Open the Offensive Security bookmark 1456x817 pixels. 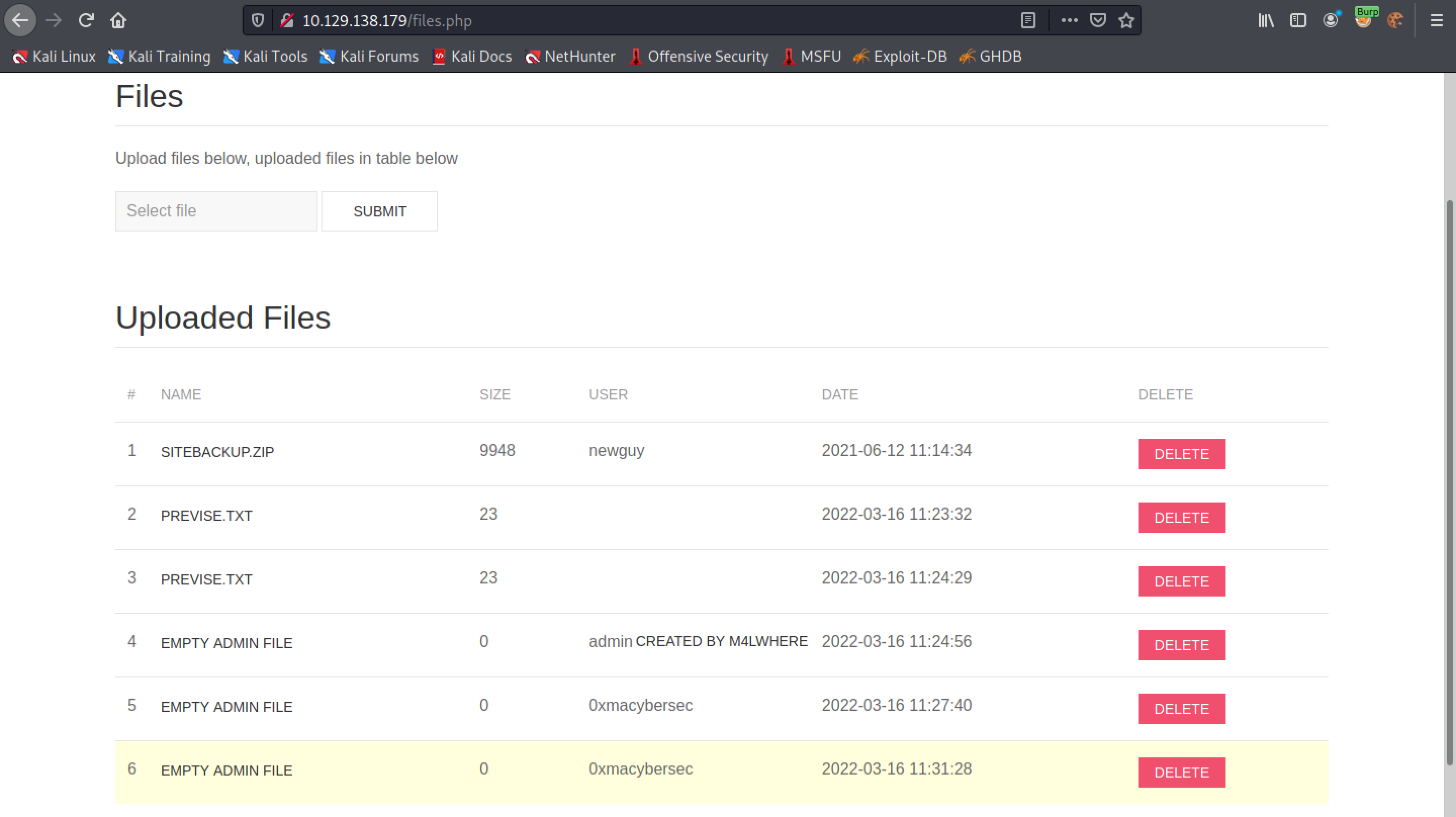click(x=699, y=57)
